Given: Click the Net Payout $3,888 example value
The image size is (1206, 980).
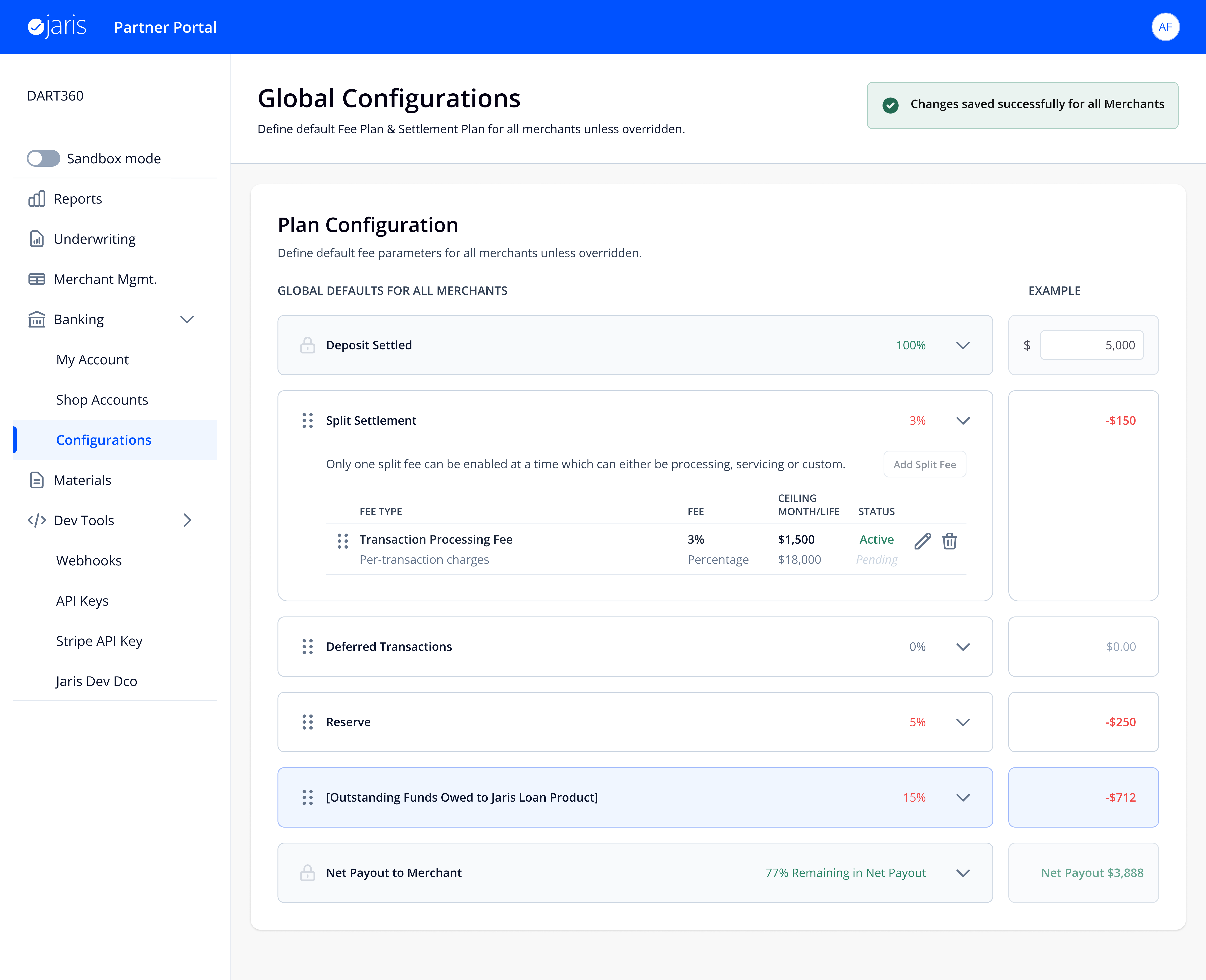Looking at the screenshot, I should click(1092, 873).
